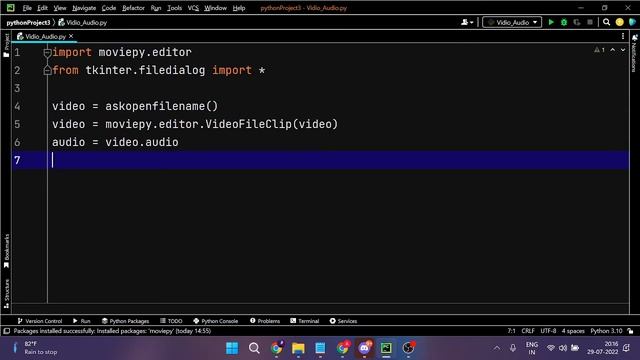This screenshot has width=640, height=360.
Task: Open the Python Packages tool window
Action: click(125, 321)
